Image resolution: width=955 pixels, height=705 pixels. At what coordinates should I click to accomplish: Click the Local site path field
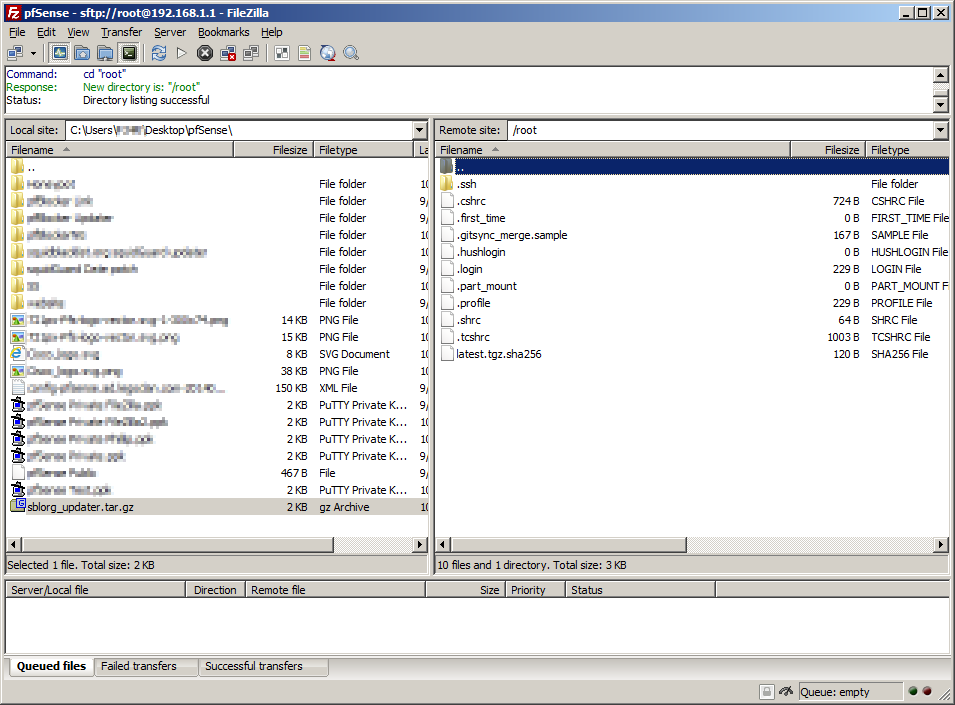tap(239, 130)
